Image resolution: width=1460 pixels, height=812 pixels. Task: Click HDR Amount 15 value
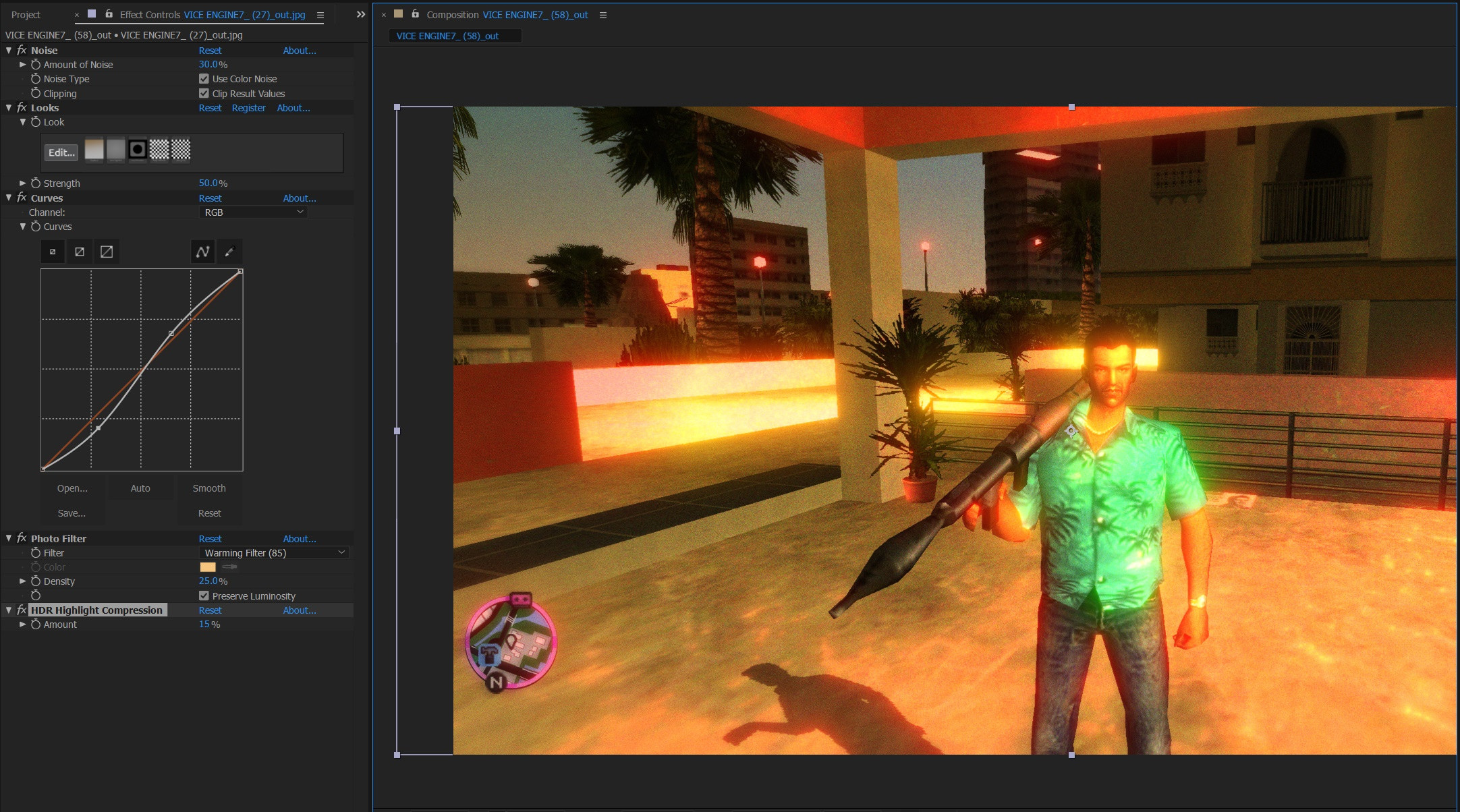pos(204,625)
